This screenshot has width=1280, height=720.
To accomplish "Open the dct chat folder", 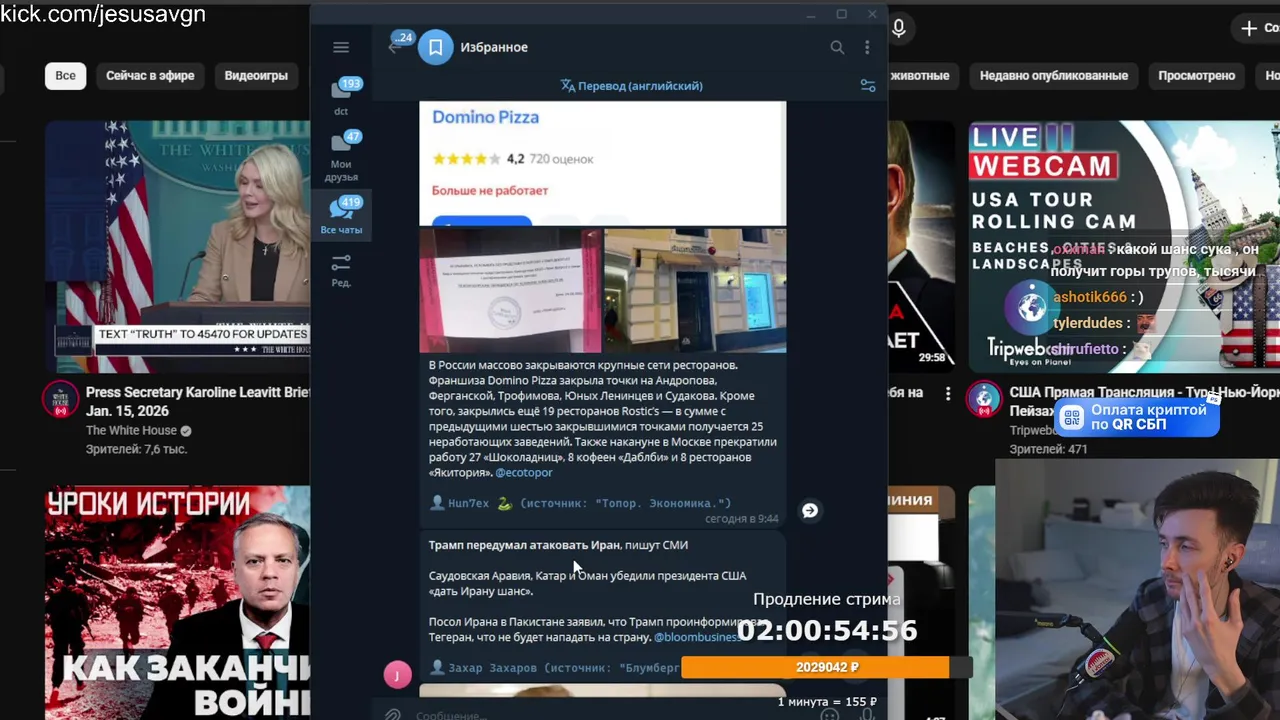I will click(341, 96).
